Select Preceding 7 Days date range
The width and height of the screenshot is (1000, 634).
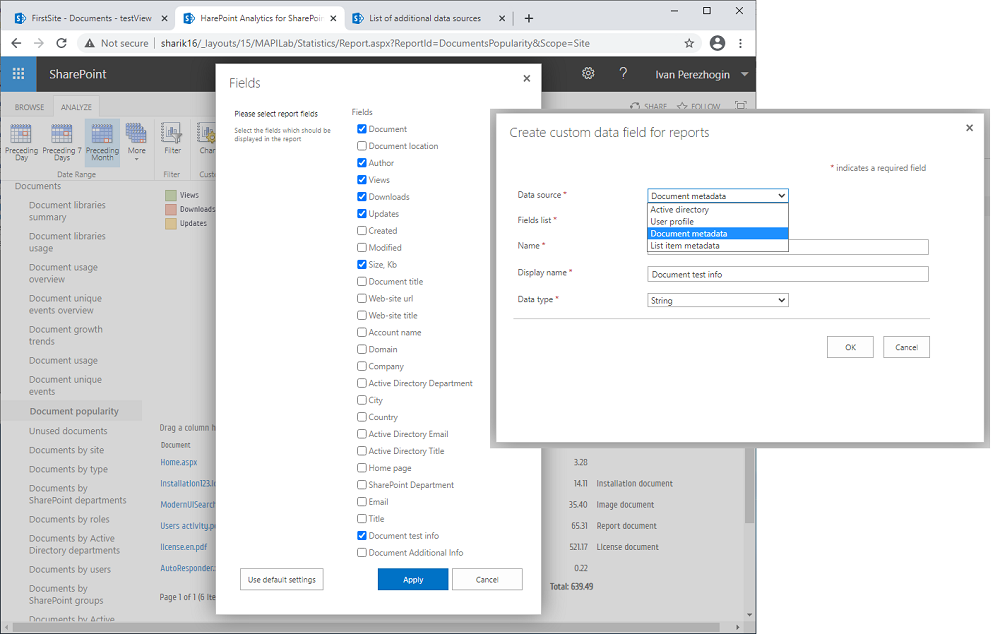coord(62,142)
